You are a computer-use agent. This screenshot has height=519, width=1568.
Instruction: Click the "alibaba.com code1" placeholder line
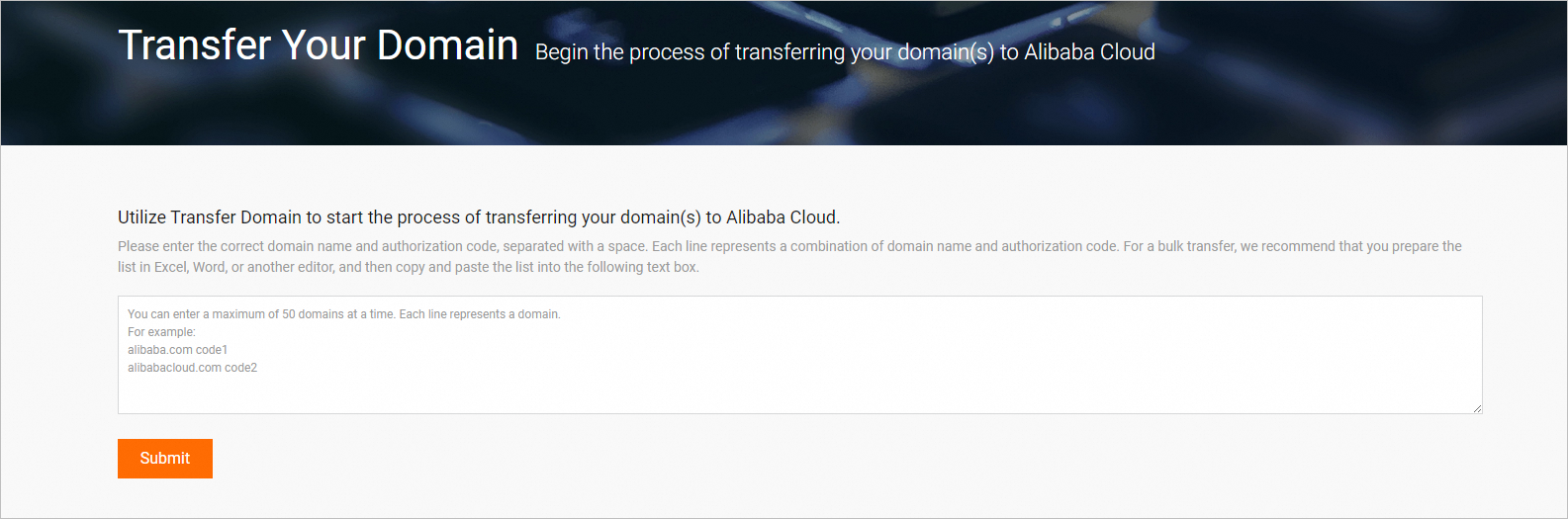[x=177, y=350]
